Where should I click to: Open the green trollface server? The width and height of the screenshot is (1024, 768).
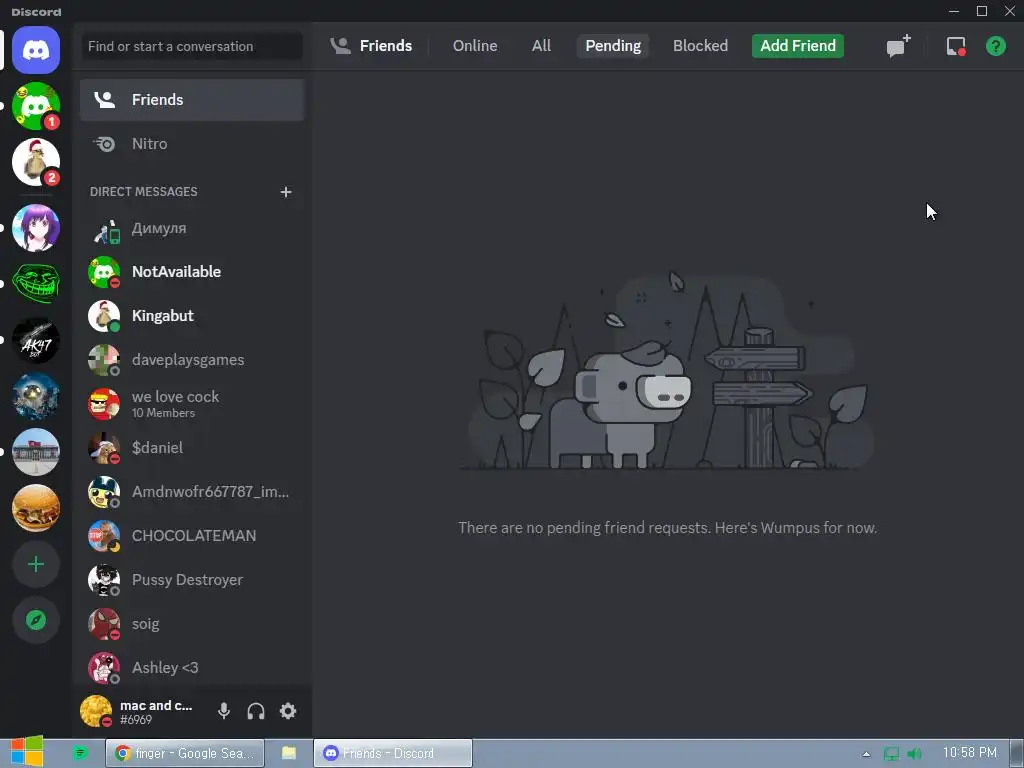click(x=36, y=284)
